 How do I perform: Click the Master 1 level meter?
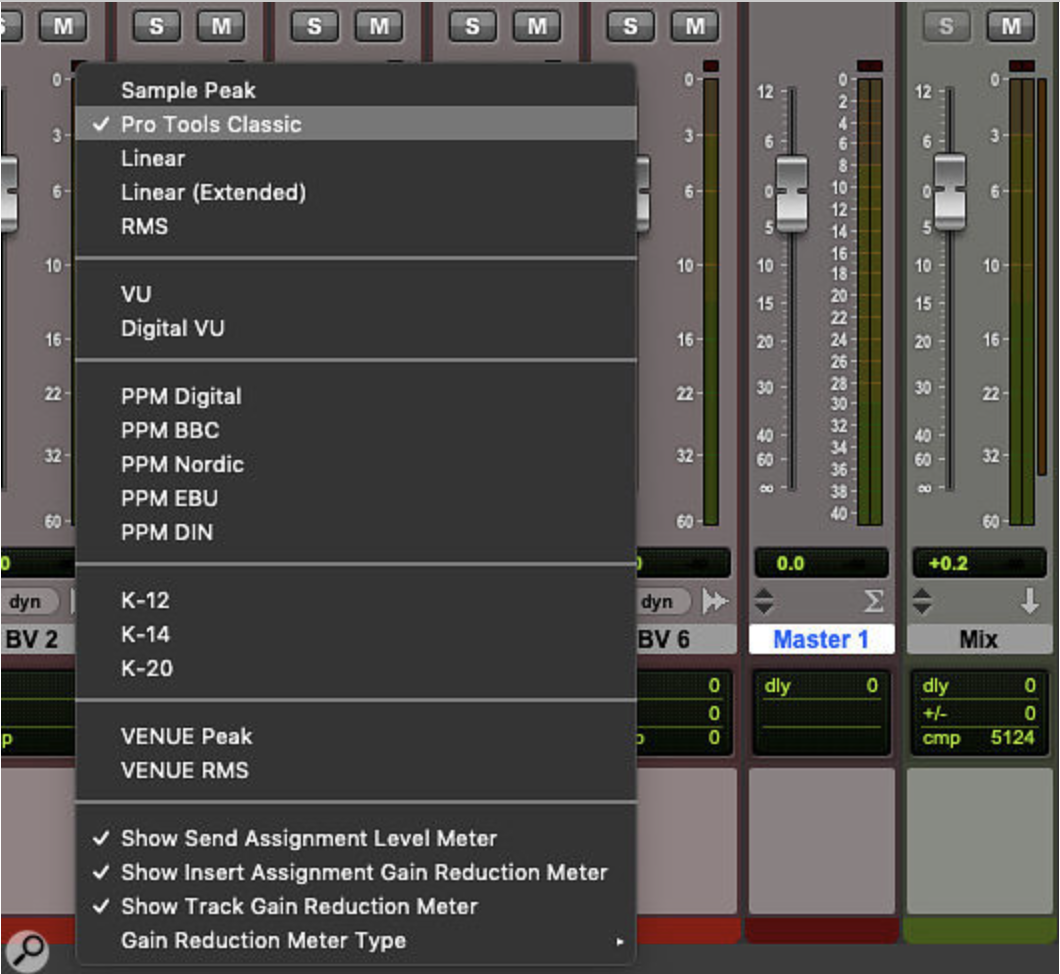[869, 301]
